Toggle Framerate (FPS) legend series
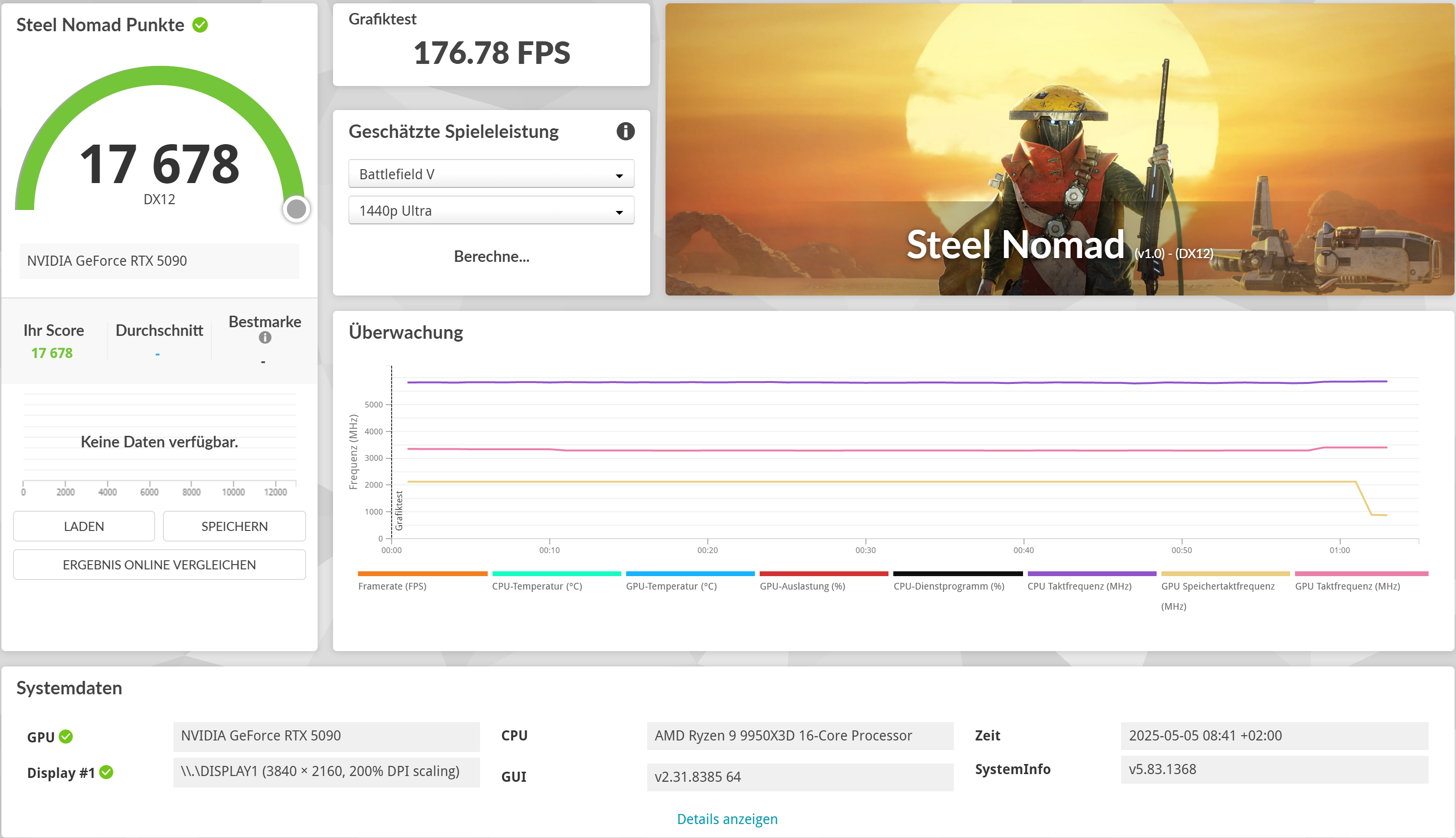Viewport: 1456px width, 838px height. click(392, 586)
